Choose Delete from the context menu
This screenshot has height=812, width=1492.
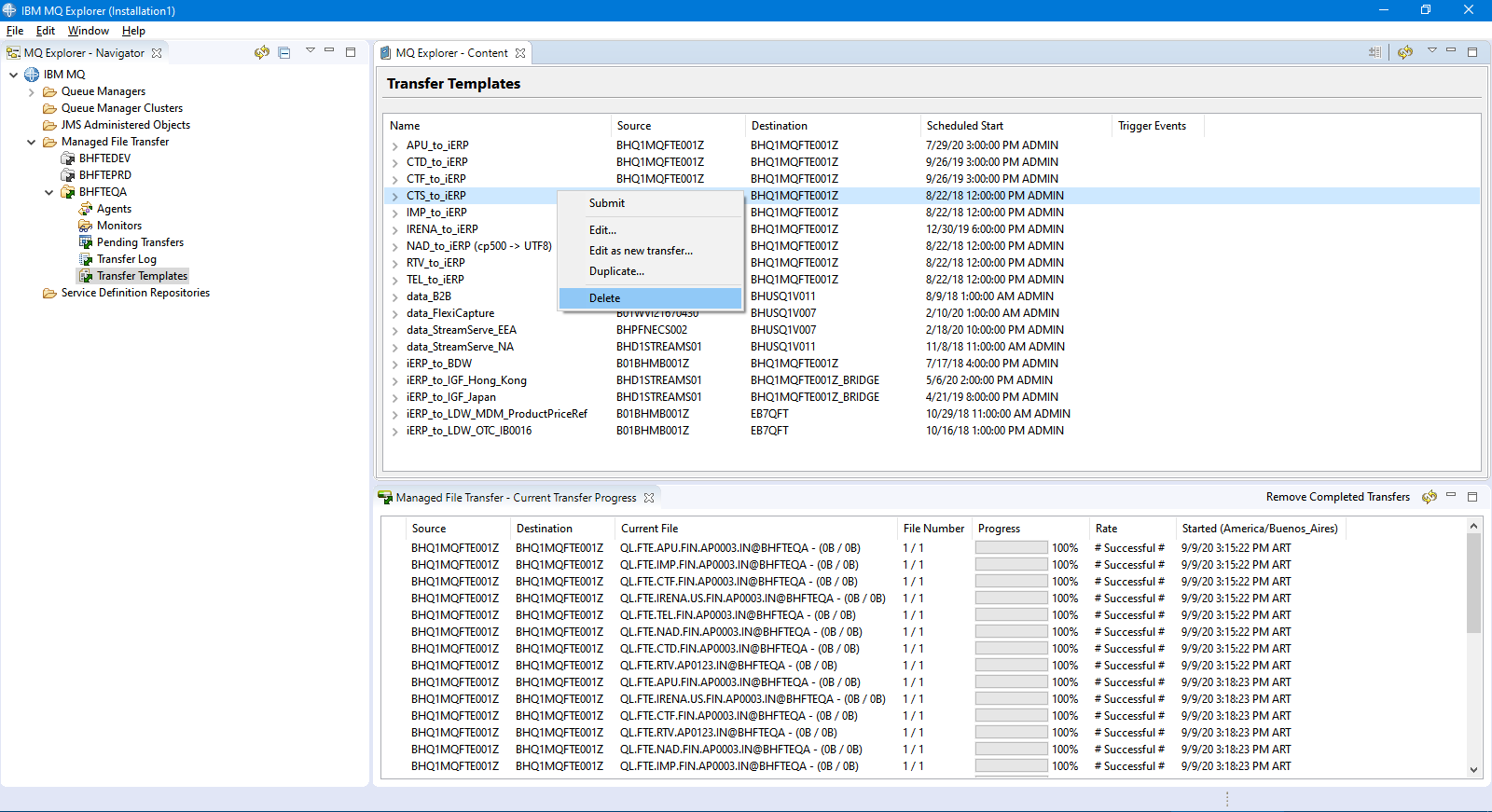(650, 298)
